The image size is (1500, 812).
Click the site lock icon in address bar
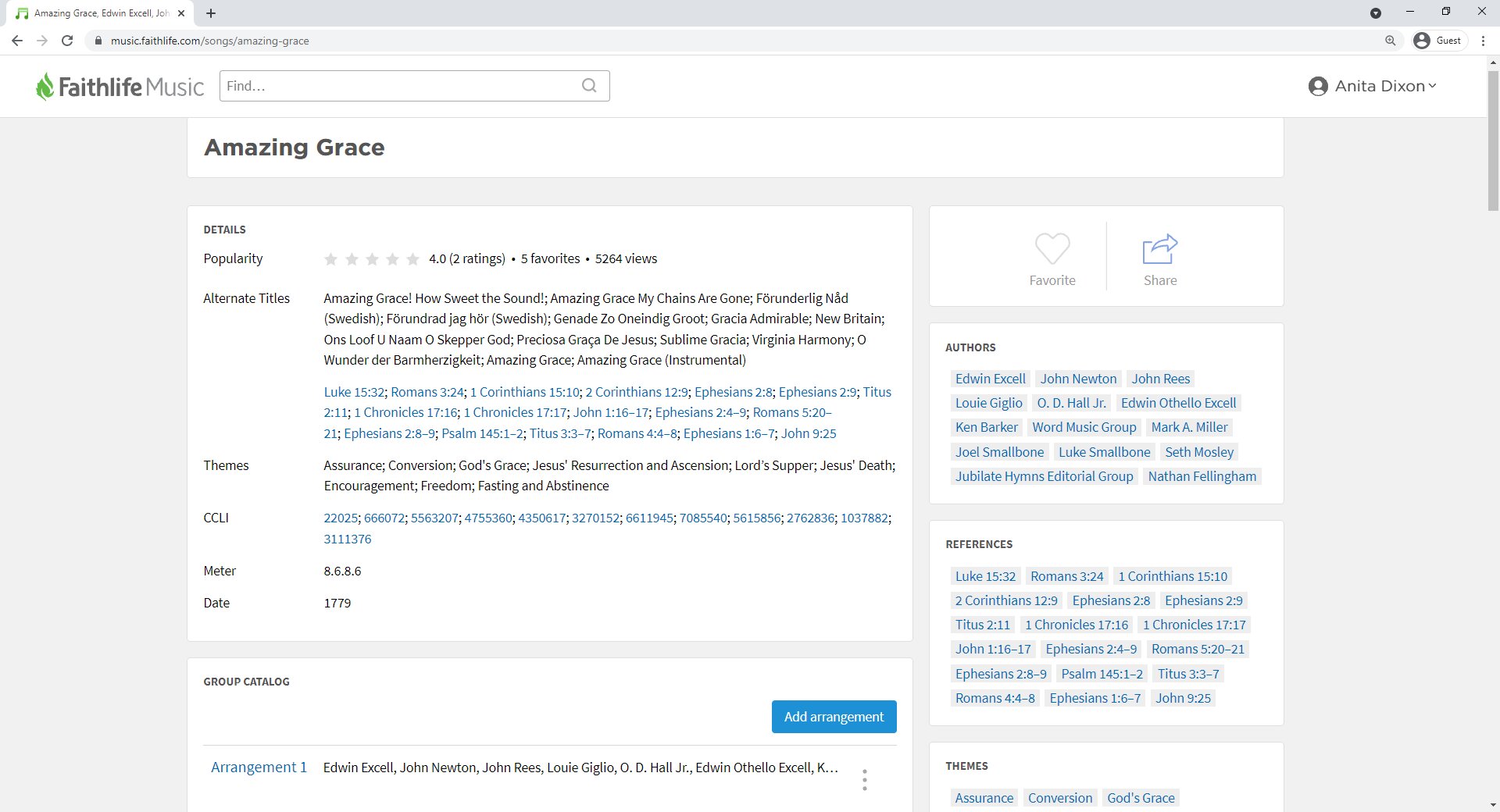point(98,41)
